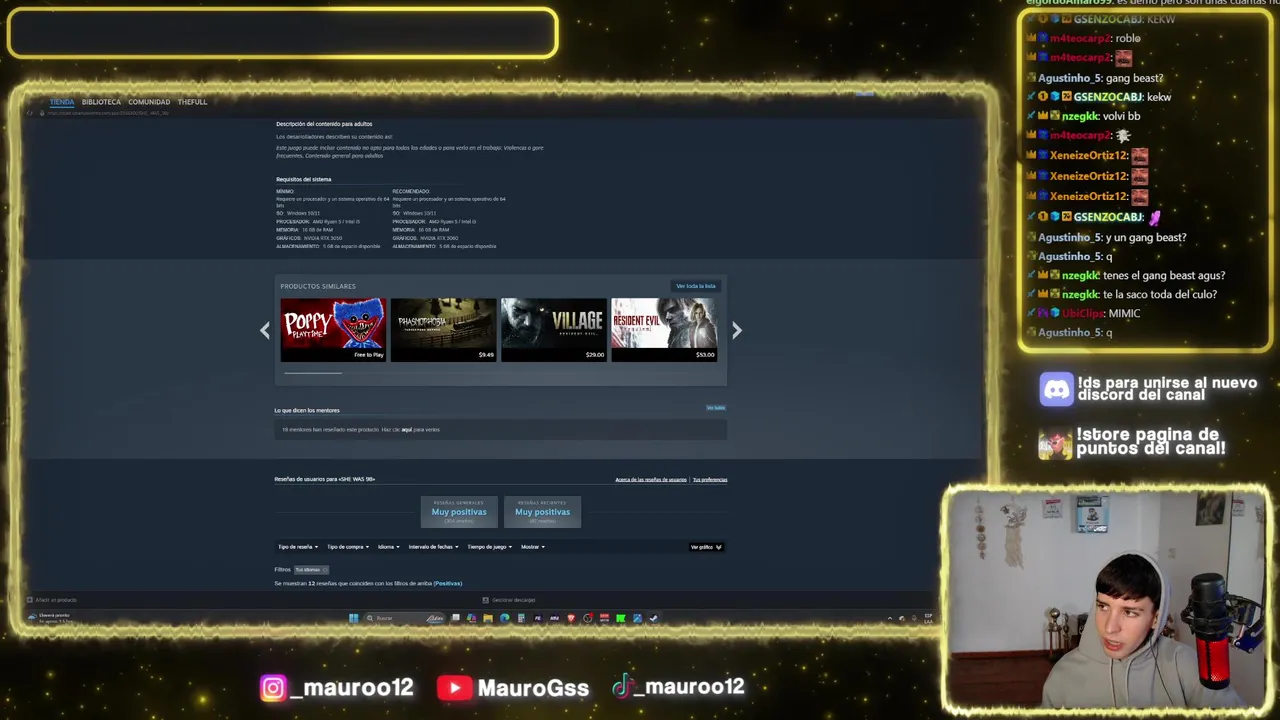1280x720 pixels.
Task: Remove the 'Tus idiomas' filter chip
Action: click(x=310, y=570)
